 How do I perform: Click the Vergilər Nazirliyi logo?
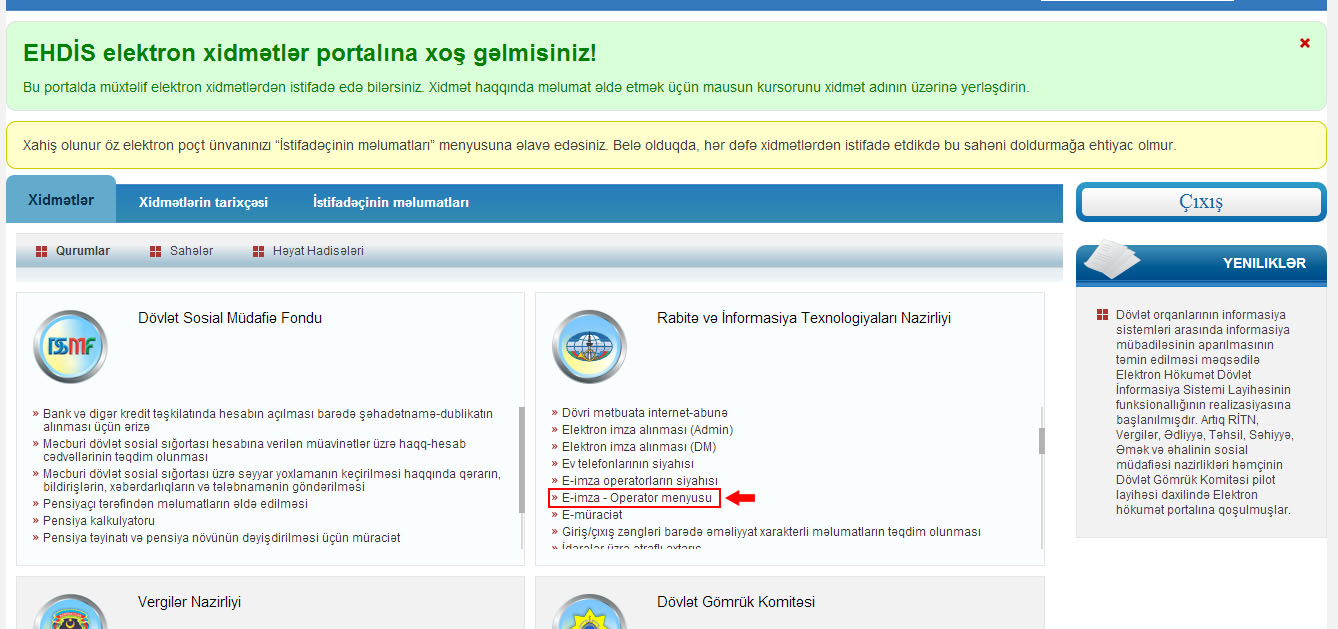tap(69, 611)
